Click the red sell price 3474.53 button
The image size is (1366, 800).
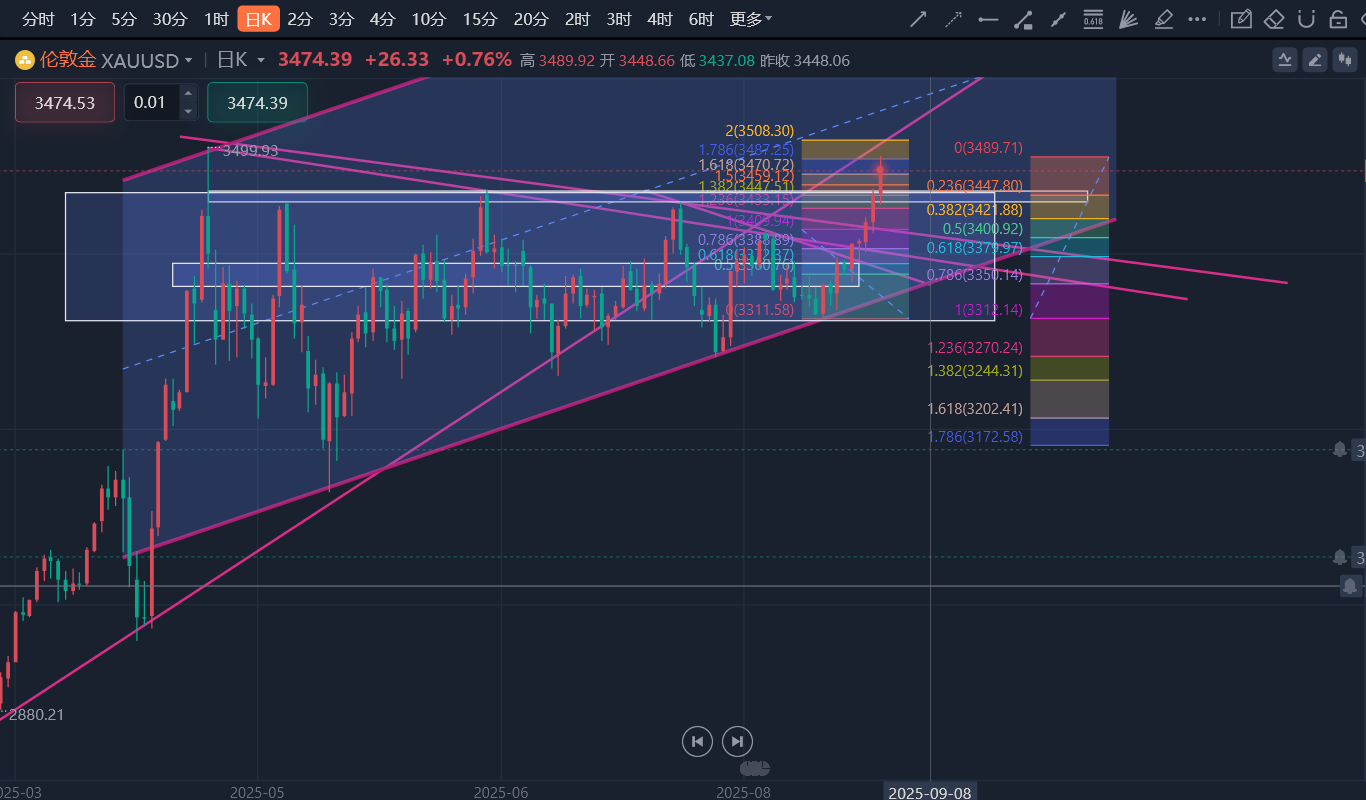pos(65,103)
